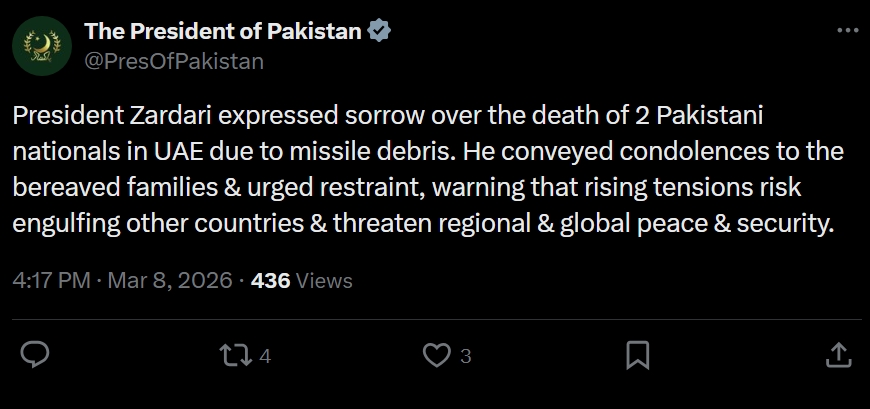Click the Mar 8, 2026 date
The height and width of the screenshot is (409, 870).
[x=169, y=281]
